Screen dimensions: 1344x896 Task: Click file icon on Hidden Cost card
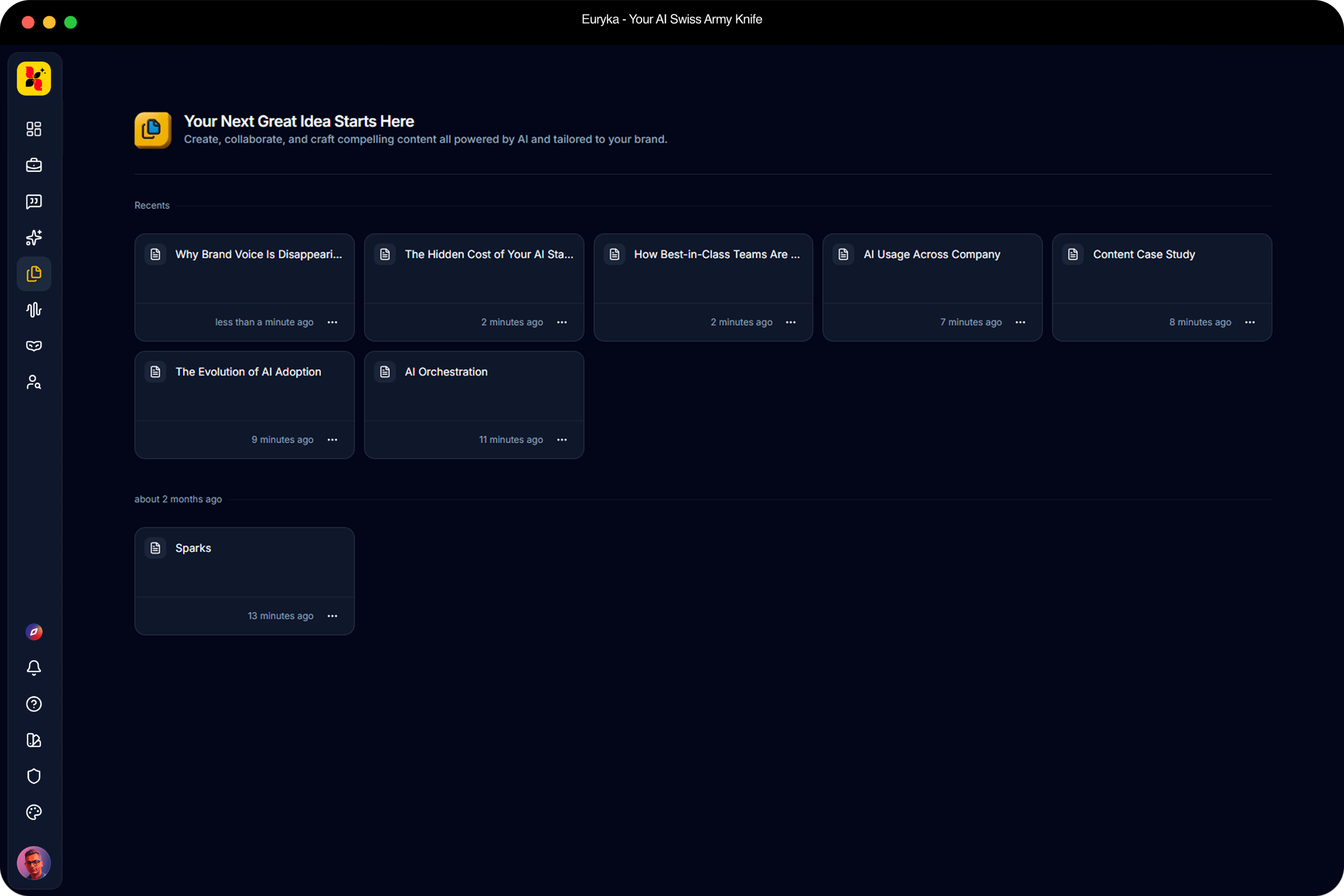click(385, 254)
